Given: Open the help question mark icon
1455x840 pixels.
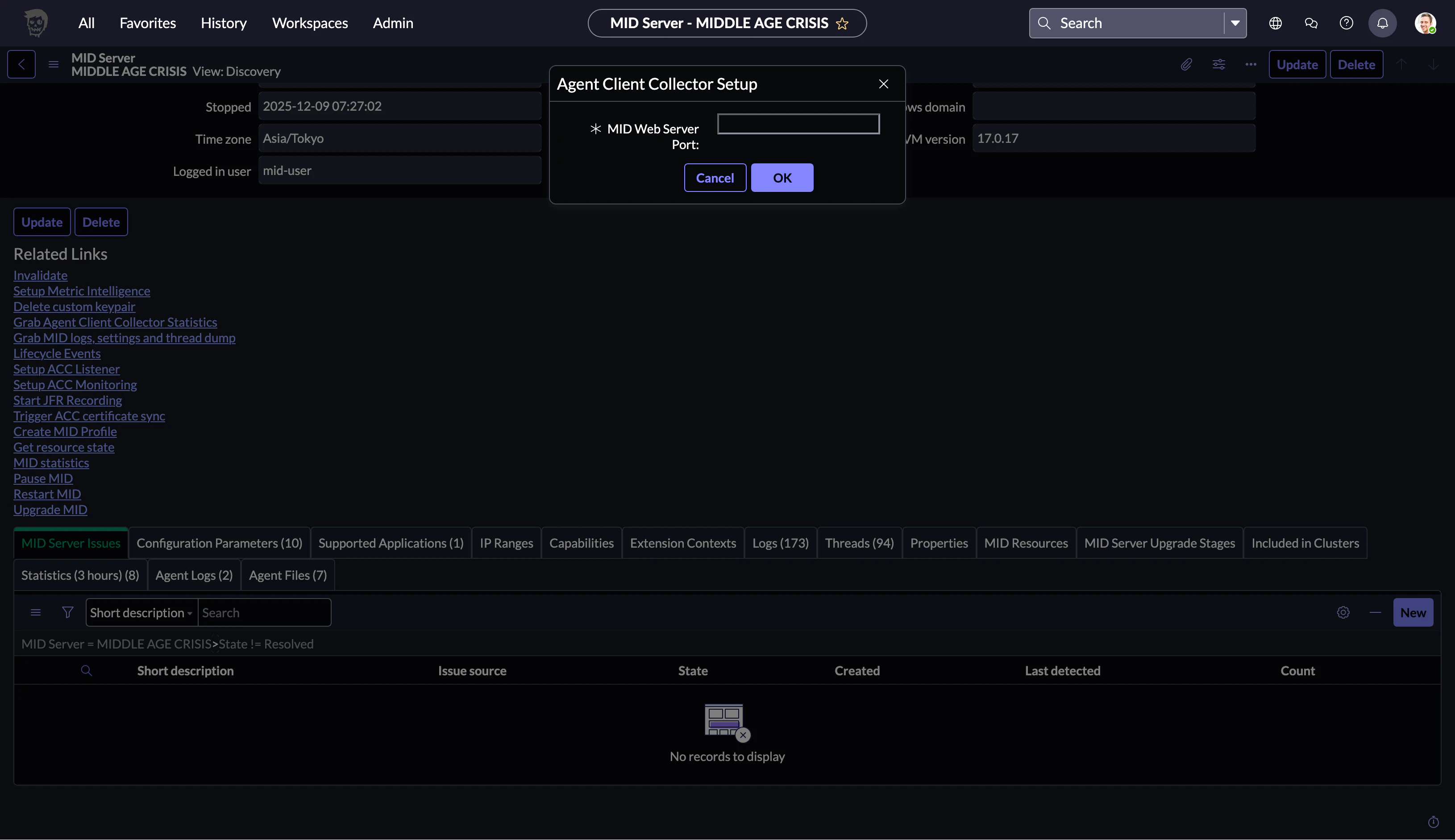Looking at the screenshot, I should (1347, 23).
